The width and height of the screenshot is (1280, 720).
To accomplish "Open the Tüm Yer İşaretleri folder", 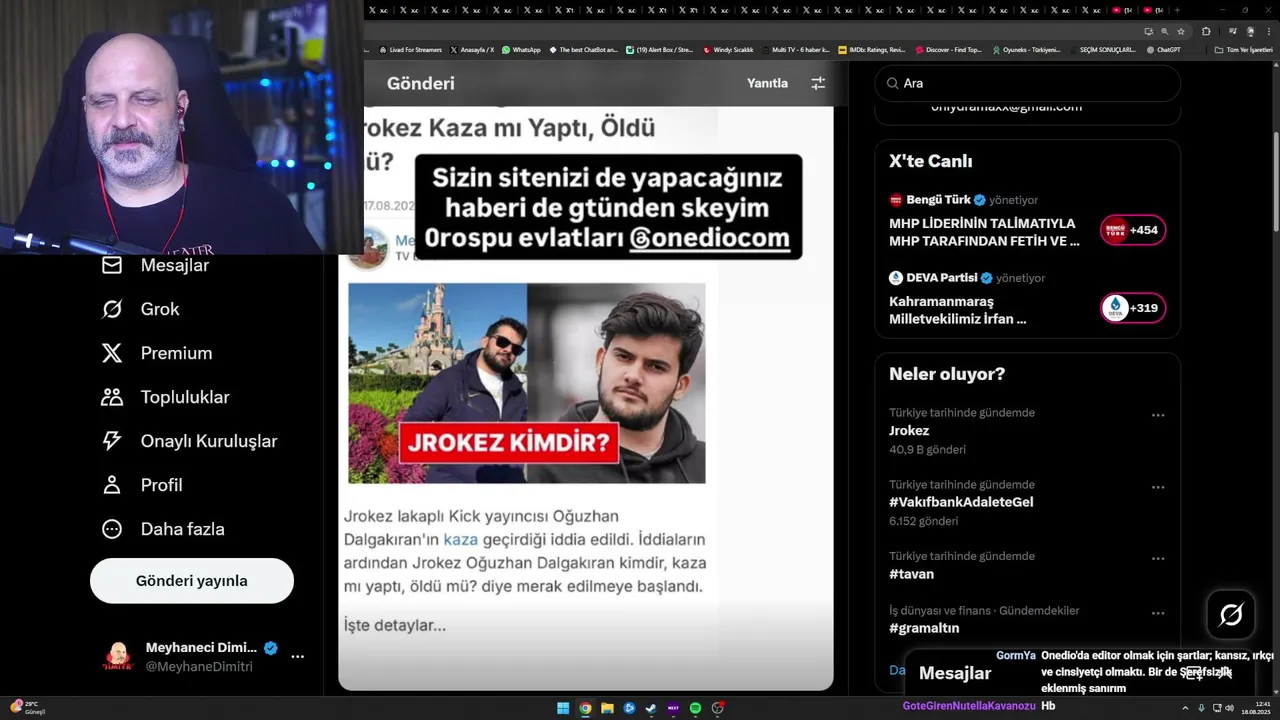I will tap(1243, 49).
